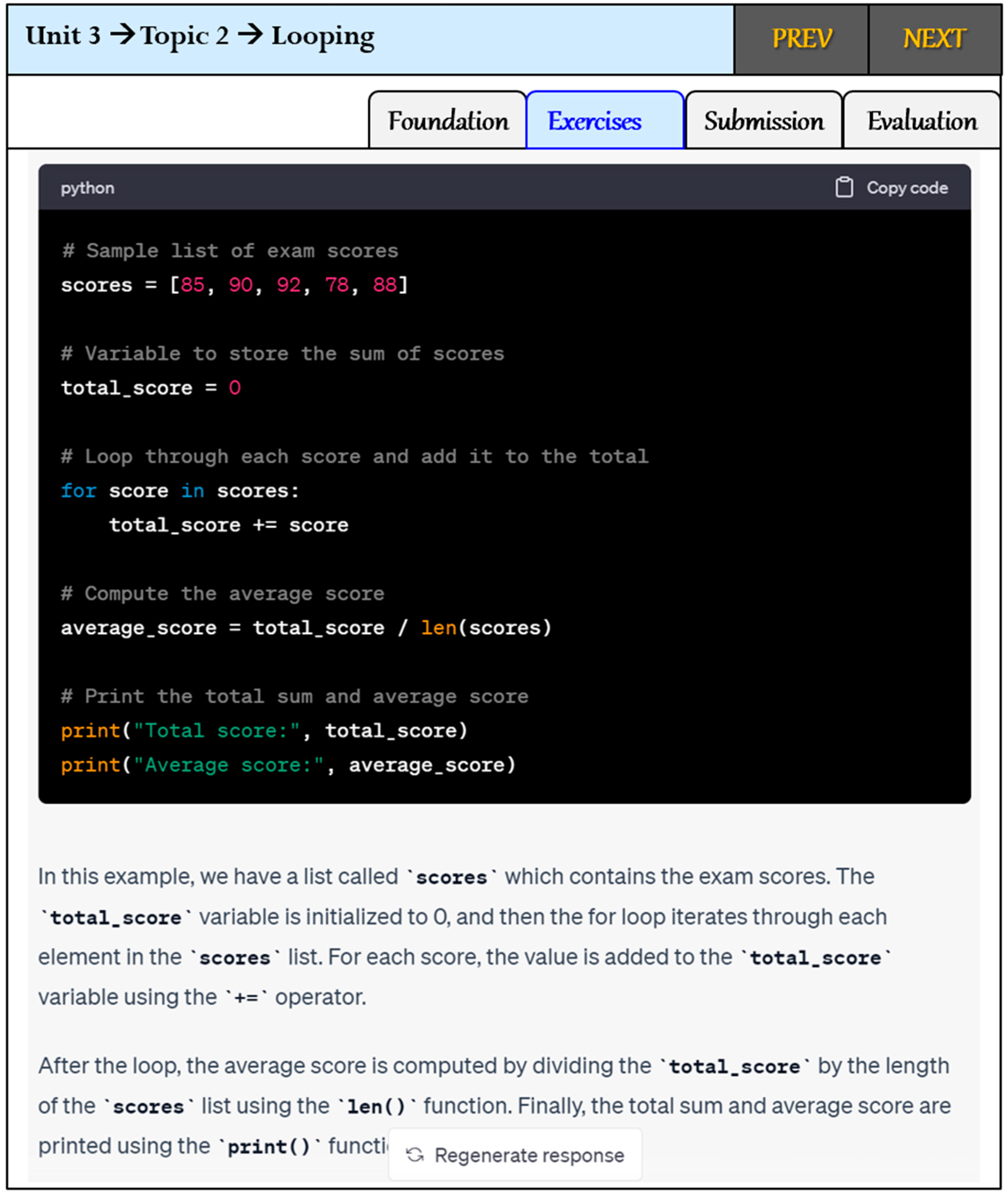Image resolution: width=1008 pixels, height=1196 pixels.
Task: Click the arrow after Topic 2
Action: (x=250, y=35)
